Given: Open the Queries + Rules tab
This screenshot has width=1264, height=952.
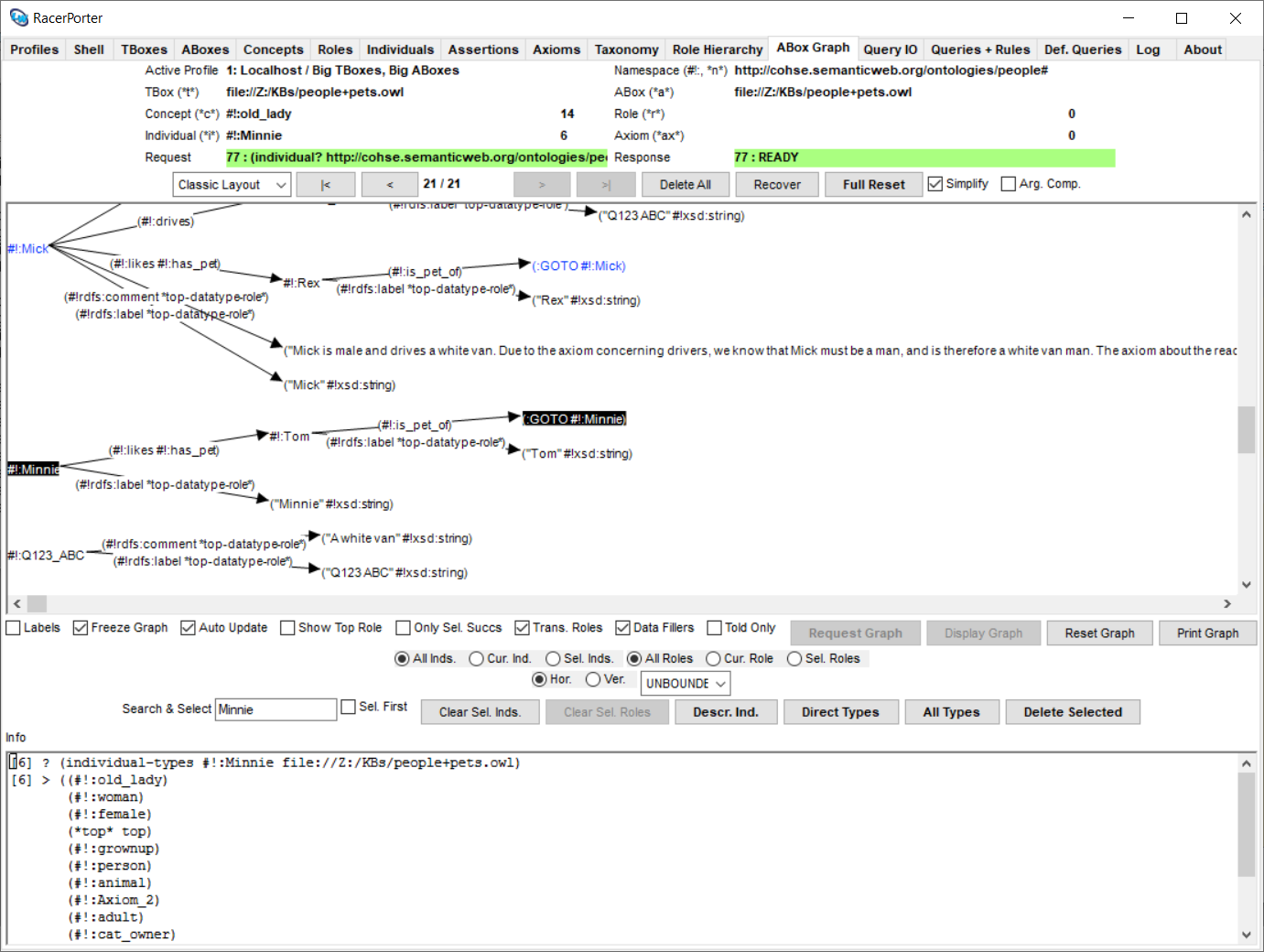Looking at the screenshot, I should [x=980, y=49].
